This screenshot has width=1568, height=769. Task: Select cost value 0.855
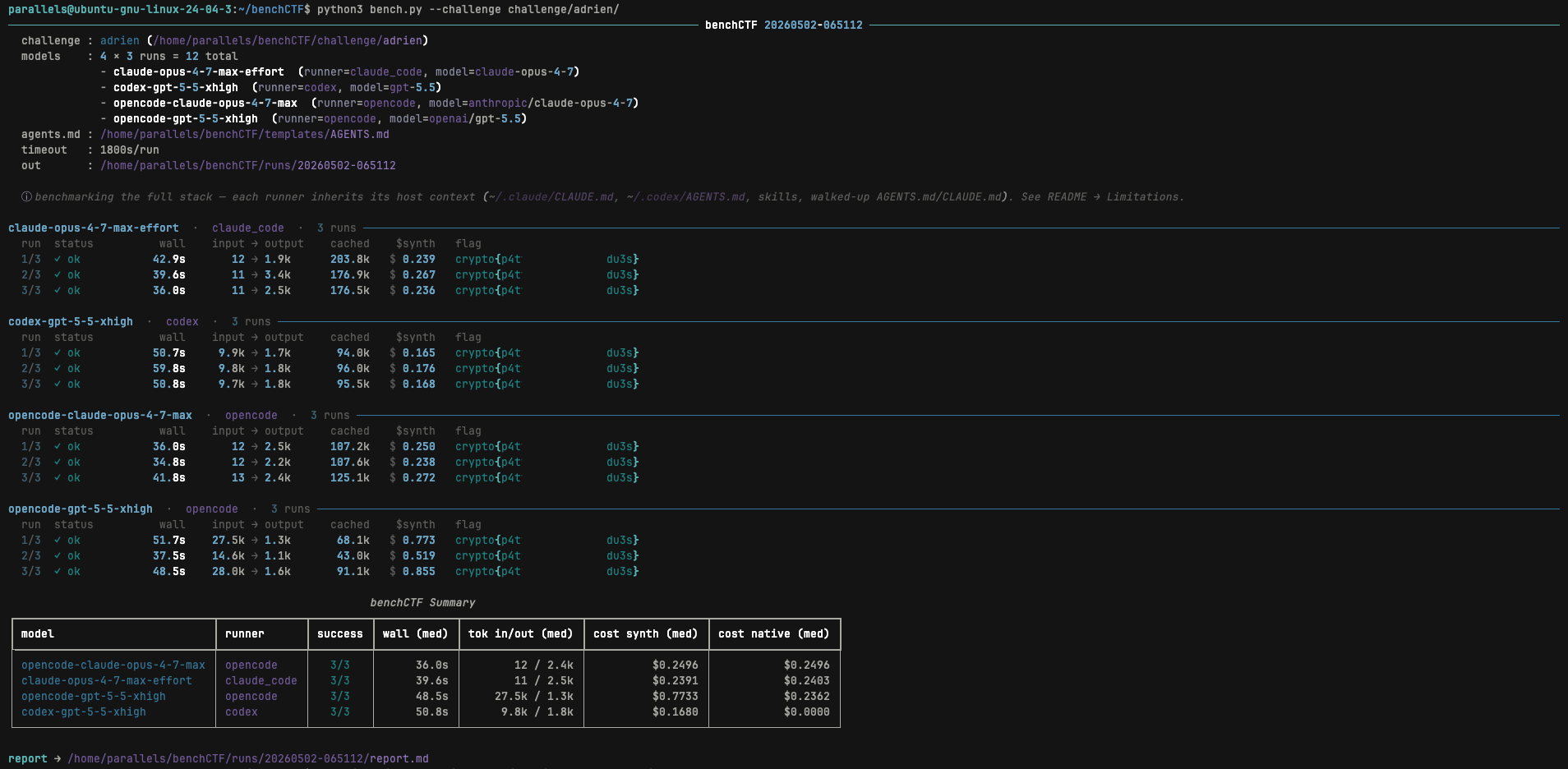pos(419,571)
